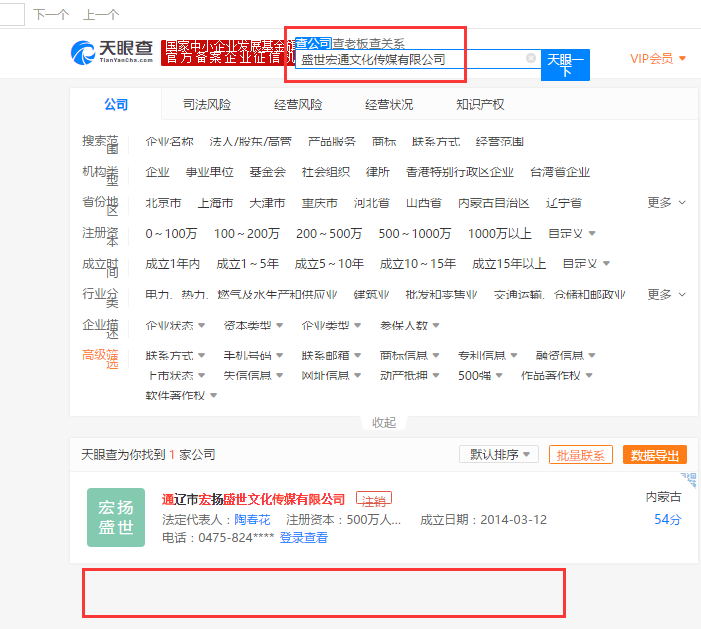Open the 失信信息 dropdown filter
The height and width of the screenshot is (629, 701).
click(x=253, y=376)
